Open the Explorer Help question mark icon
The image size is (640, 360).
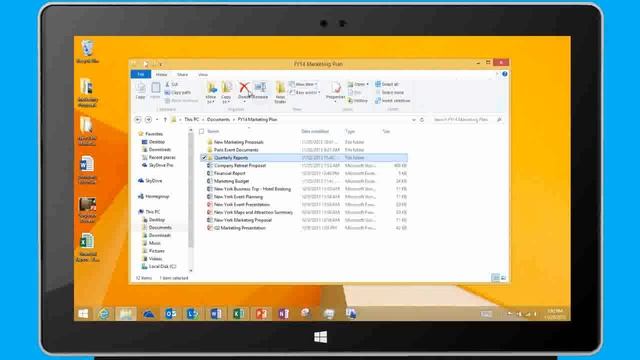coord(505,74)
